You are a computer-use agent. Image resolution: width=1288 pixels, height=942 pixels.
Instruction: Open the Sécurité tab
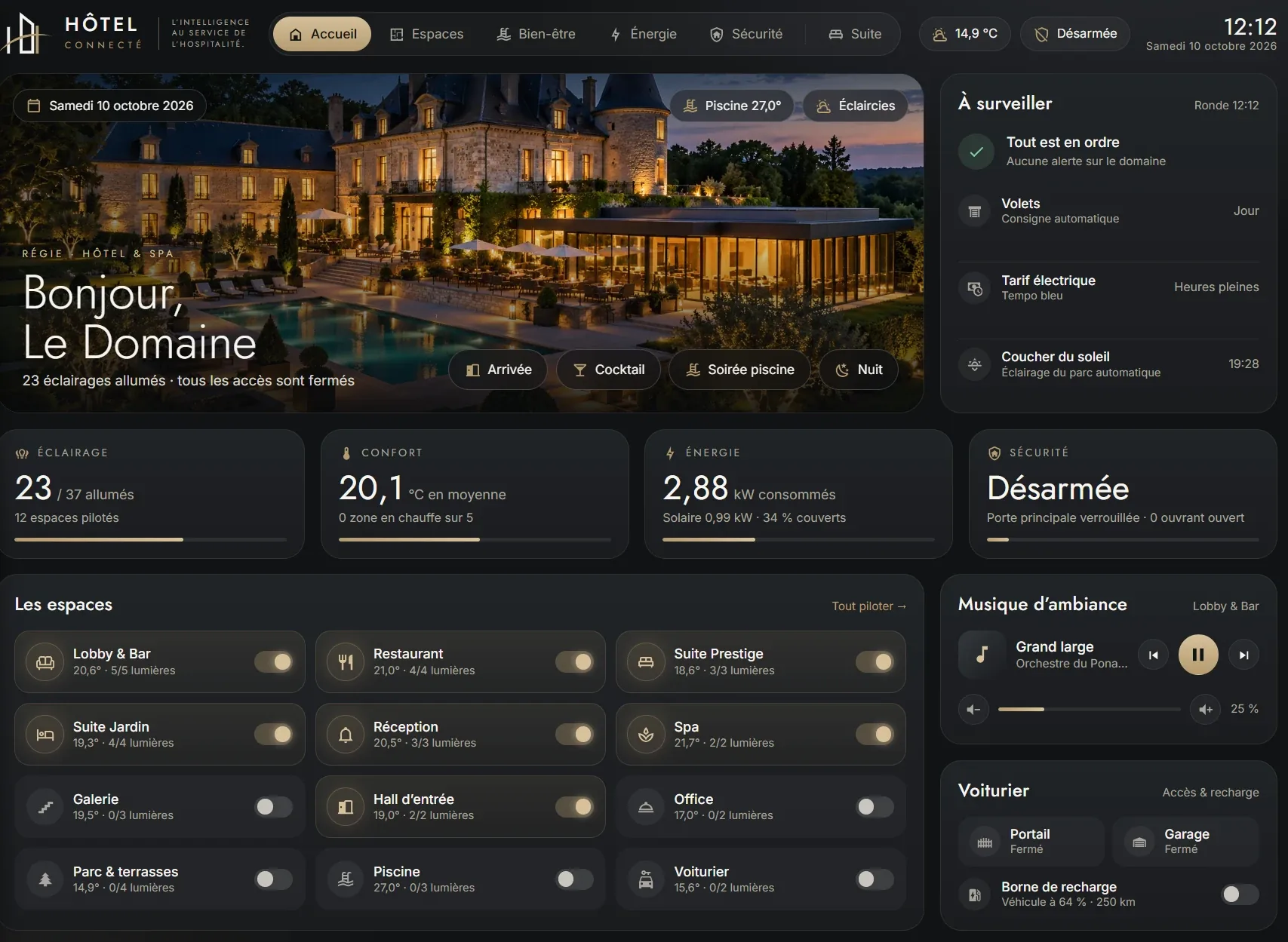(x=746, y=34)
